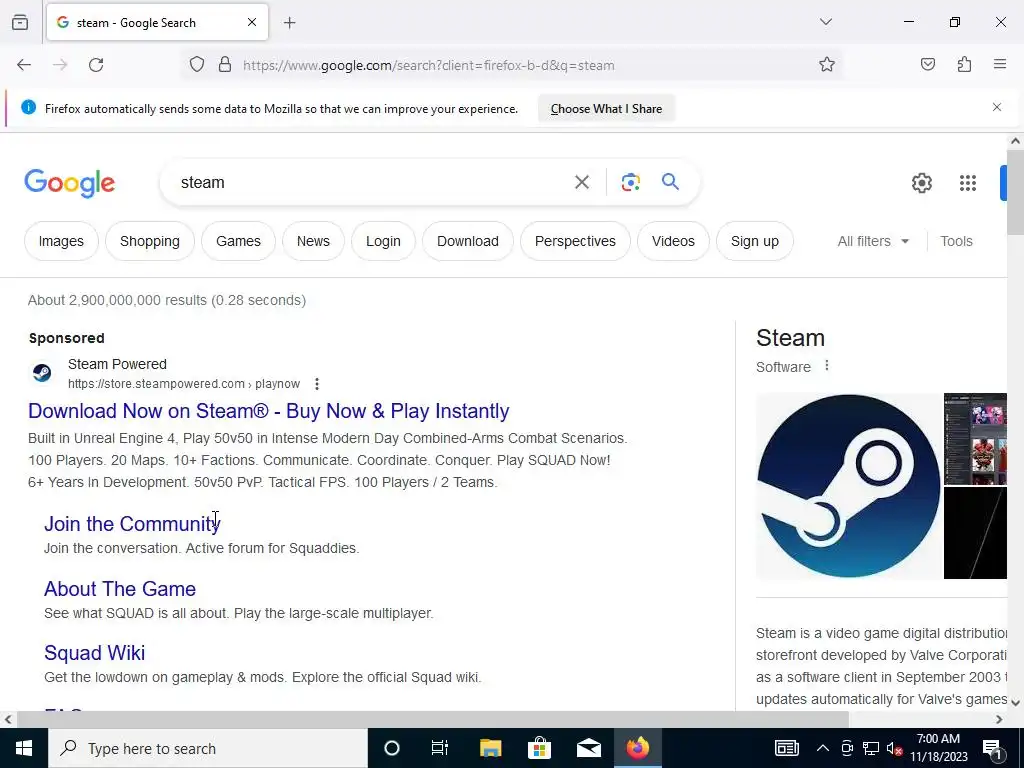The width and height of the screenshot is (1024, 768).
Task: Open Task View on the taskbar
Action: [x=440, y=748]
